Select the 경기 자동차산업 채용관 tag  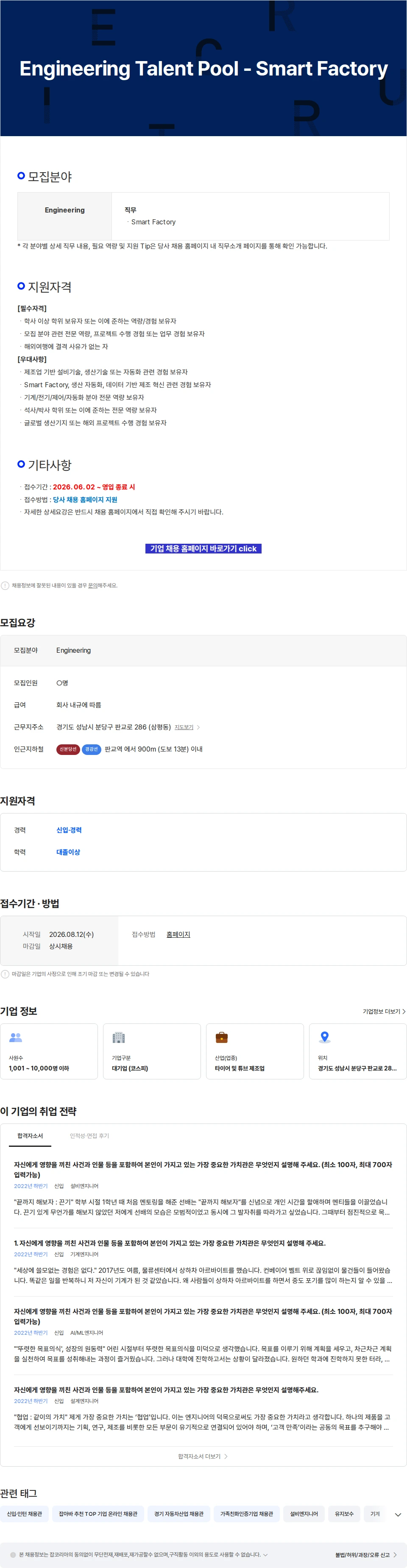click(x=179, y=1514)
